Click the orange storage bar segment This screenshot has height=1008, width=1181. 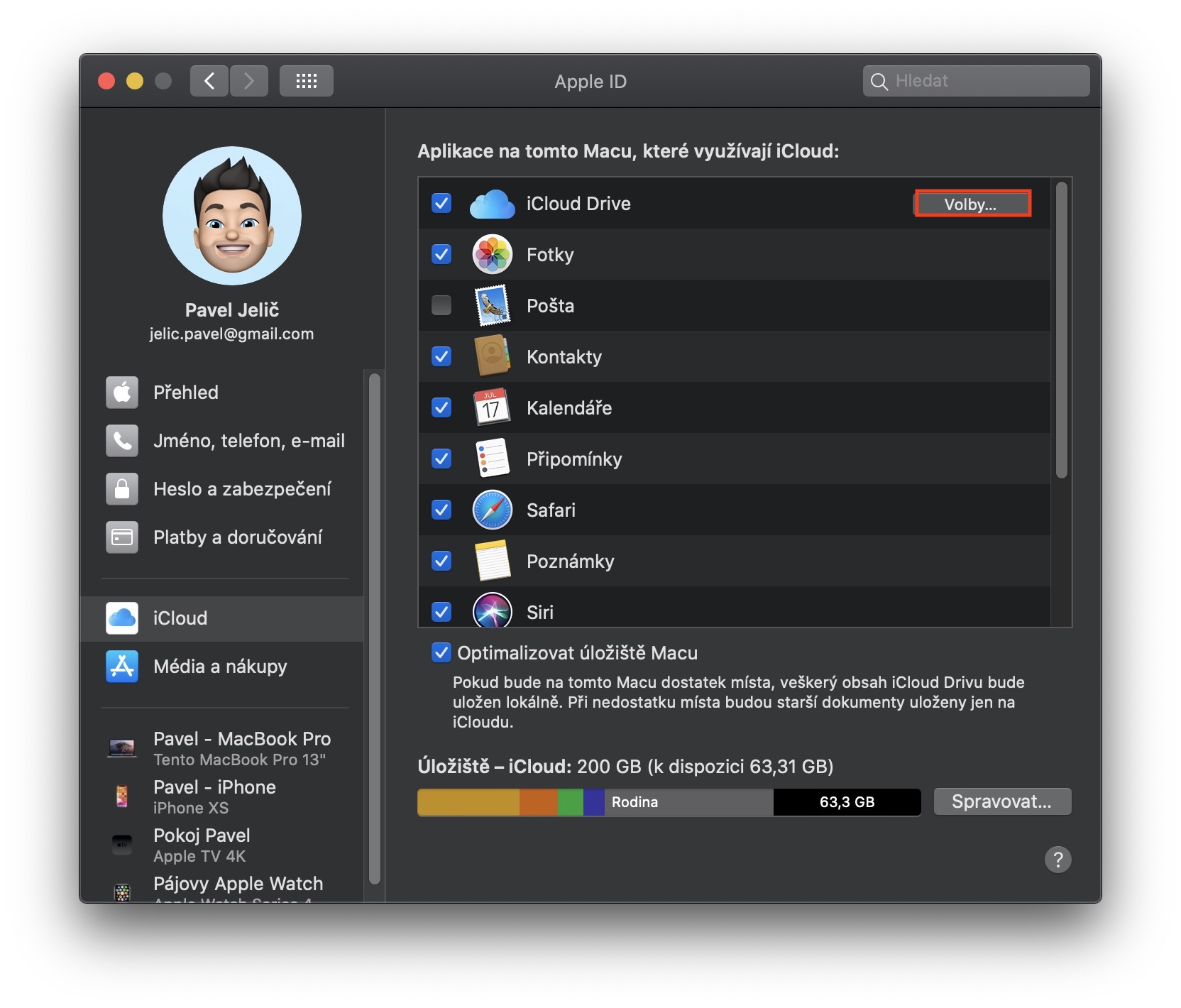[539, 802]
